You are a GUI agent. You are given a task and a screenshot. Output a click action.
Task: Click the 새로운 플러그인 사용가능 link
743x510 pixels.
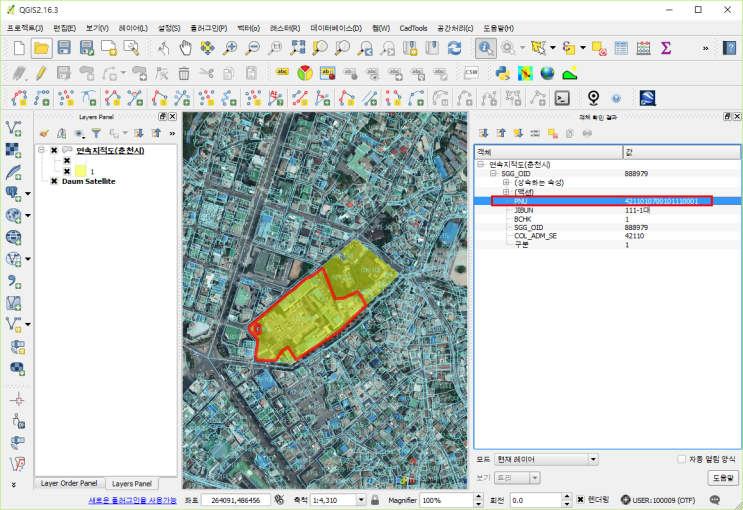132,499
